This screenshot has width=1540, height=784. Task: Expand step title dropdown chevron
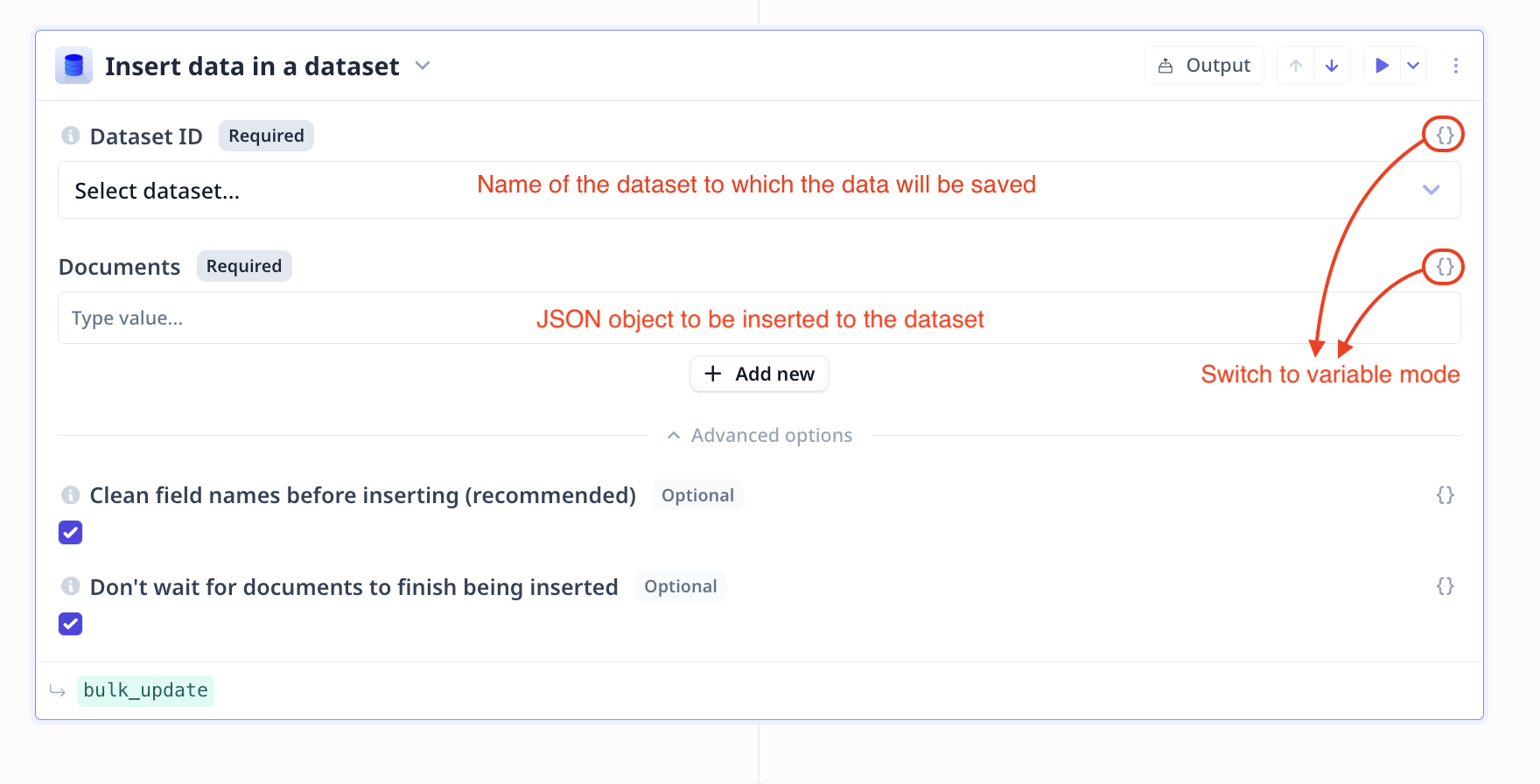coord(423,66)
